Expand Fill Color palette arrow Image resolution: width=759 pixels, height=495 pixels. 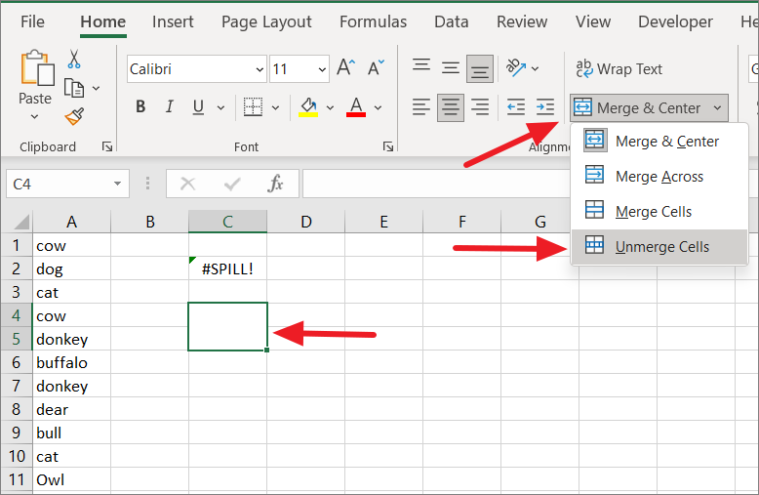point(330,107)
